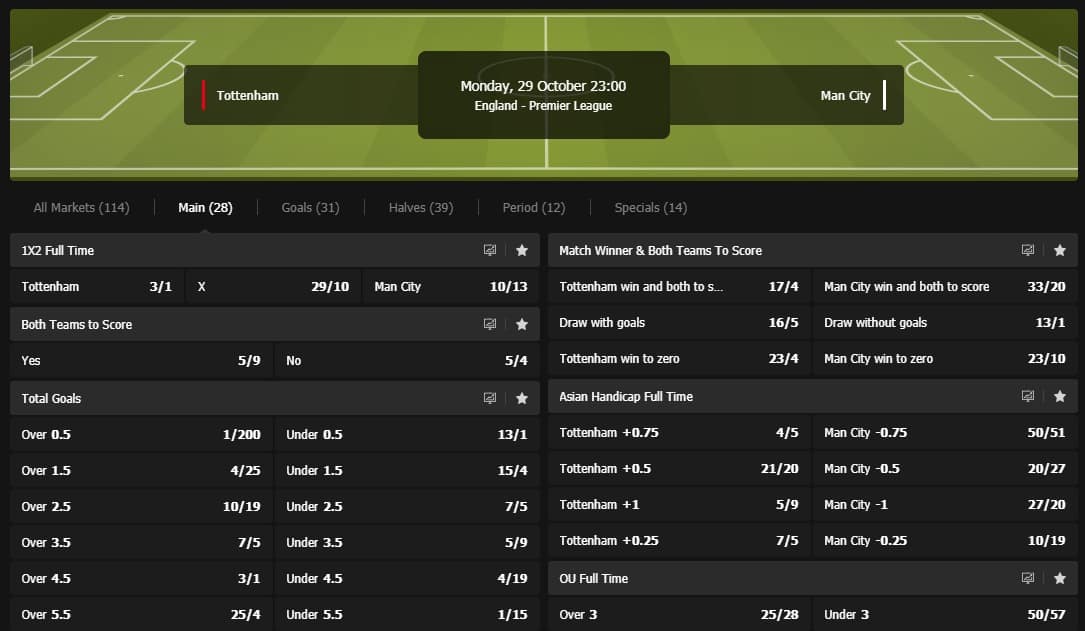The height and width of the screenshot is (631, 1085).
Task: Select the Specials (14) tab
Action: click(650, 208)
